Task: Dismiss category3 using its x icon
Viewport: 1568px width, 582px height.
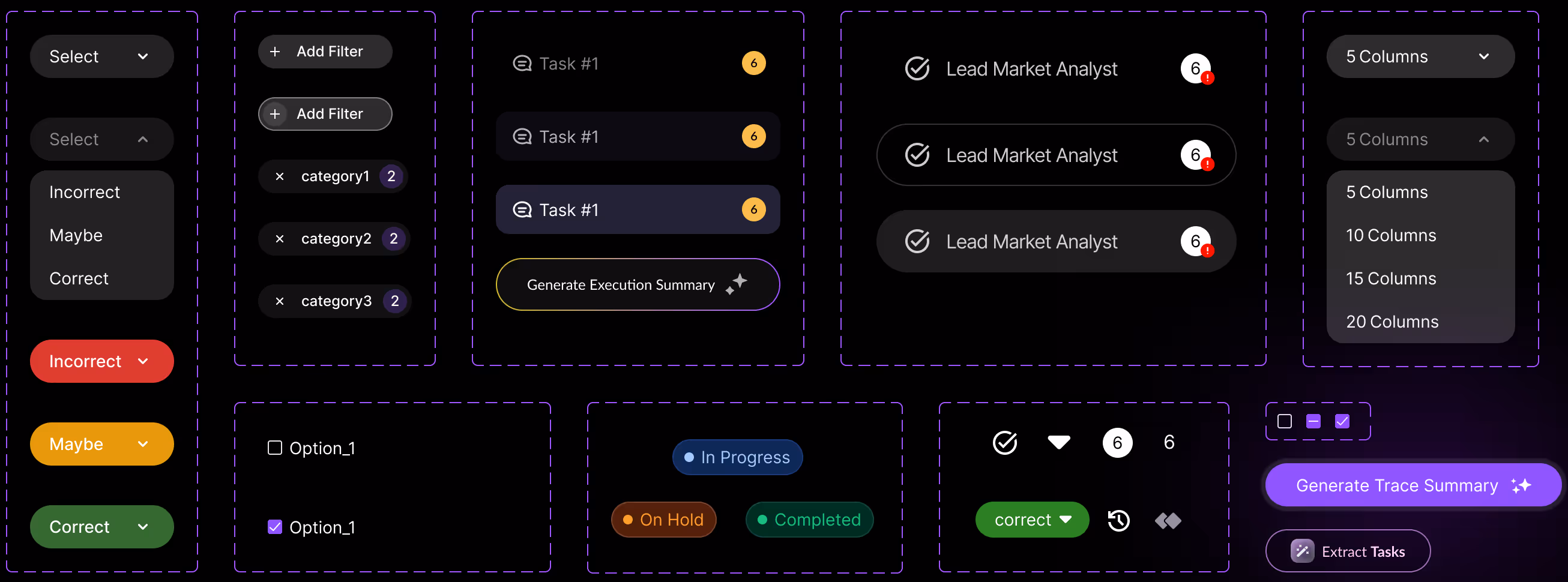Action: pos(279,301)
